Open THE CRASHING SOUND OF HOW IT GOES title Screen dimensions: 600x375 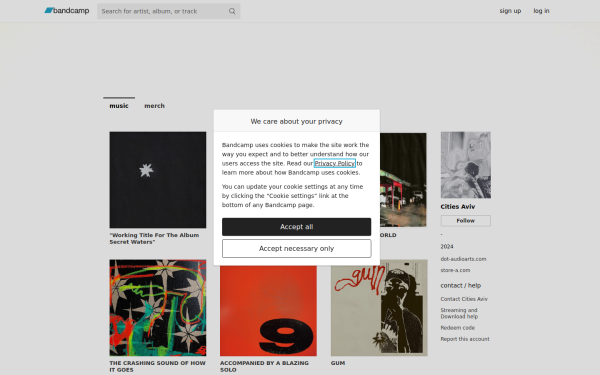(x=157, y=366)
